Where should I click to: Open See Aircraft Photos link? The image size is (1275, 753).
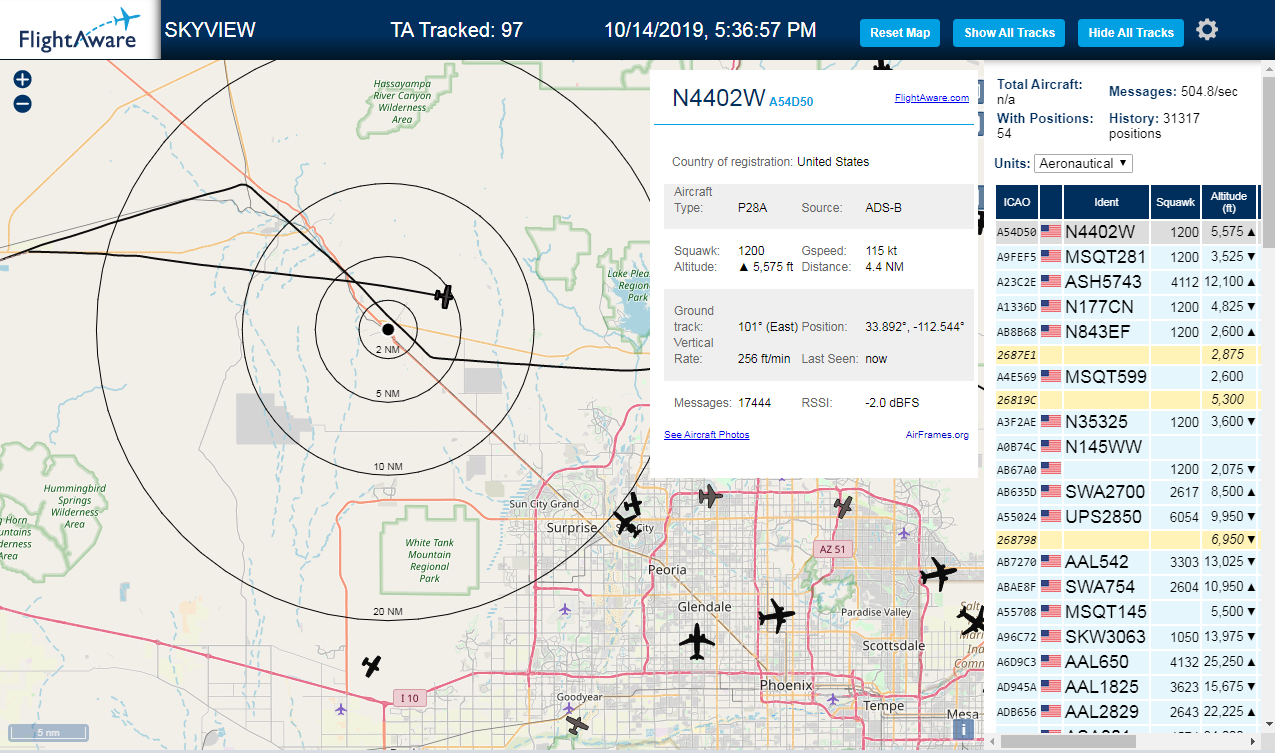click(x=706, y=435)
